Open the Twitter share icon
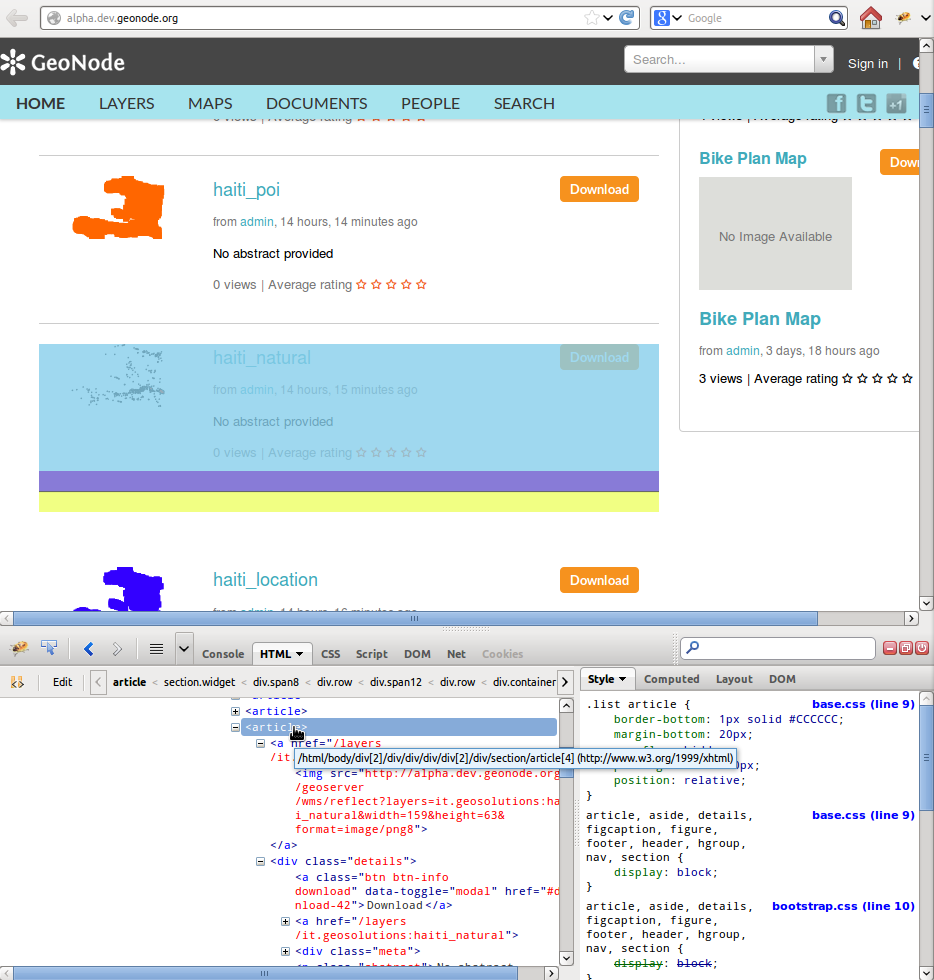 [x=866, y=103]
